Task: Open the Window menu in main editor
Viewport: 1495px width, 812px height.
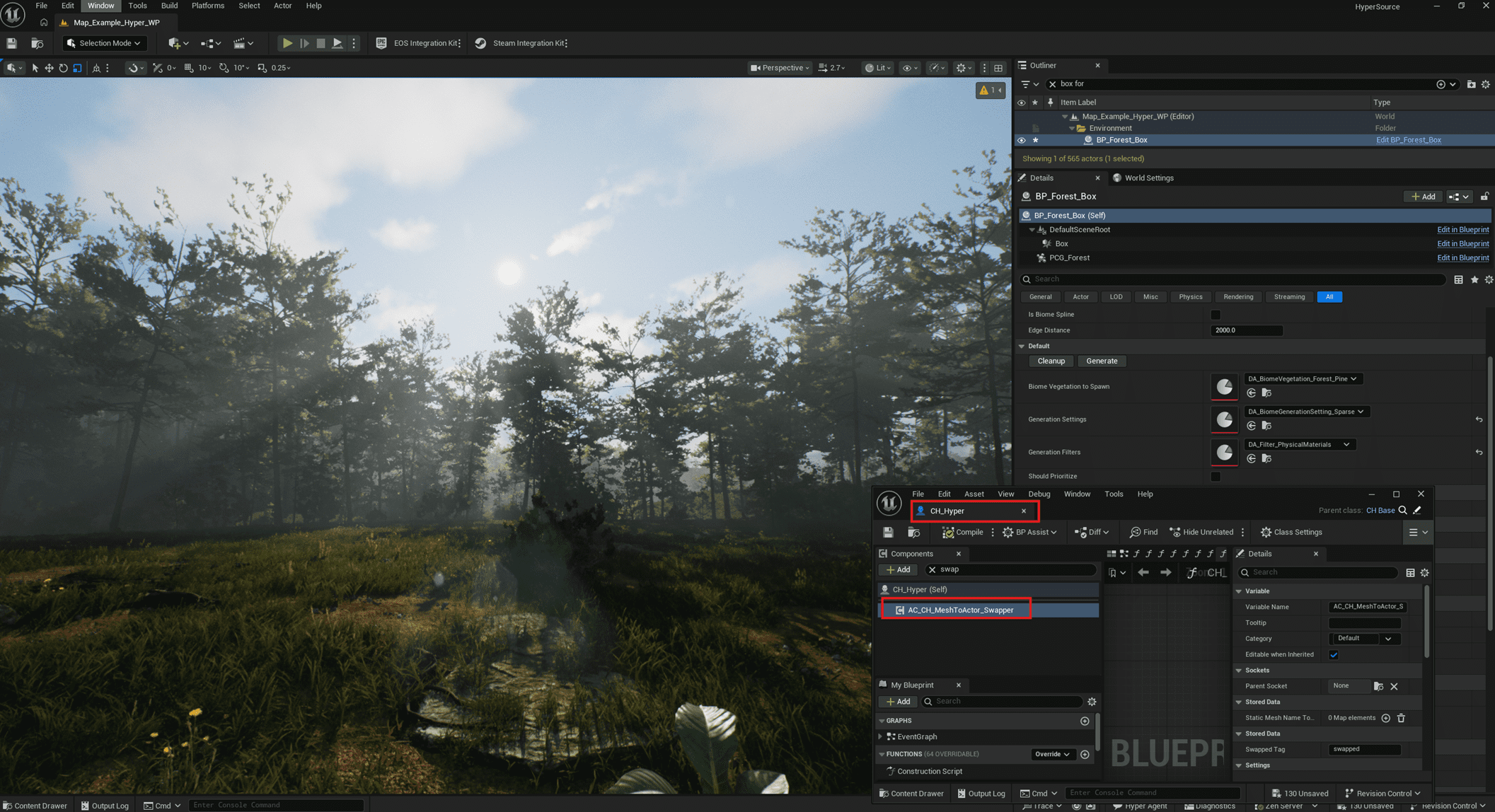Action: tap(100, 6)
